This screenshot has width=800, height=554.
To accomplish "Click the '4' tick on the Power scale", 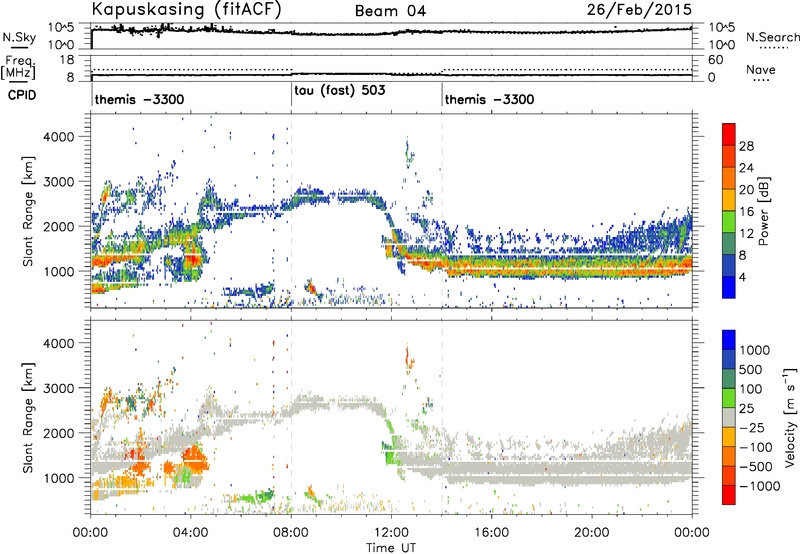I will tap(742, 277).
